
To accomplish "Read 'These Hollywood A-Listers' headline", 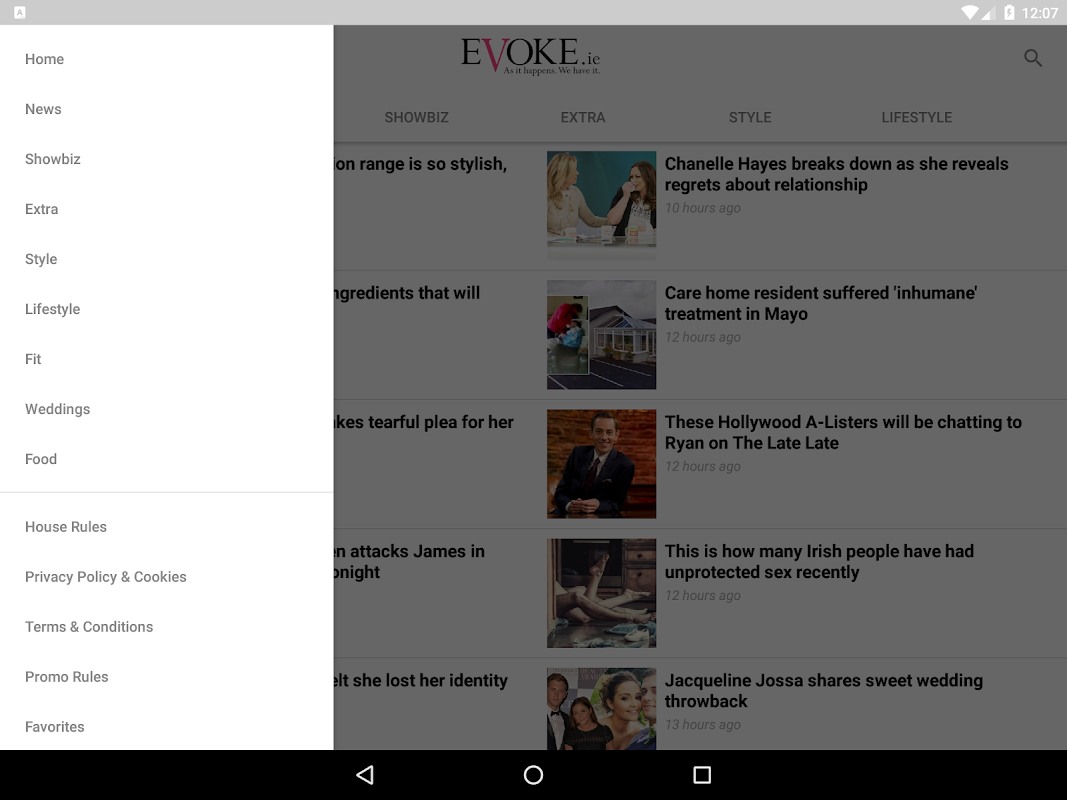I will 843,433.
